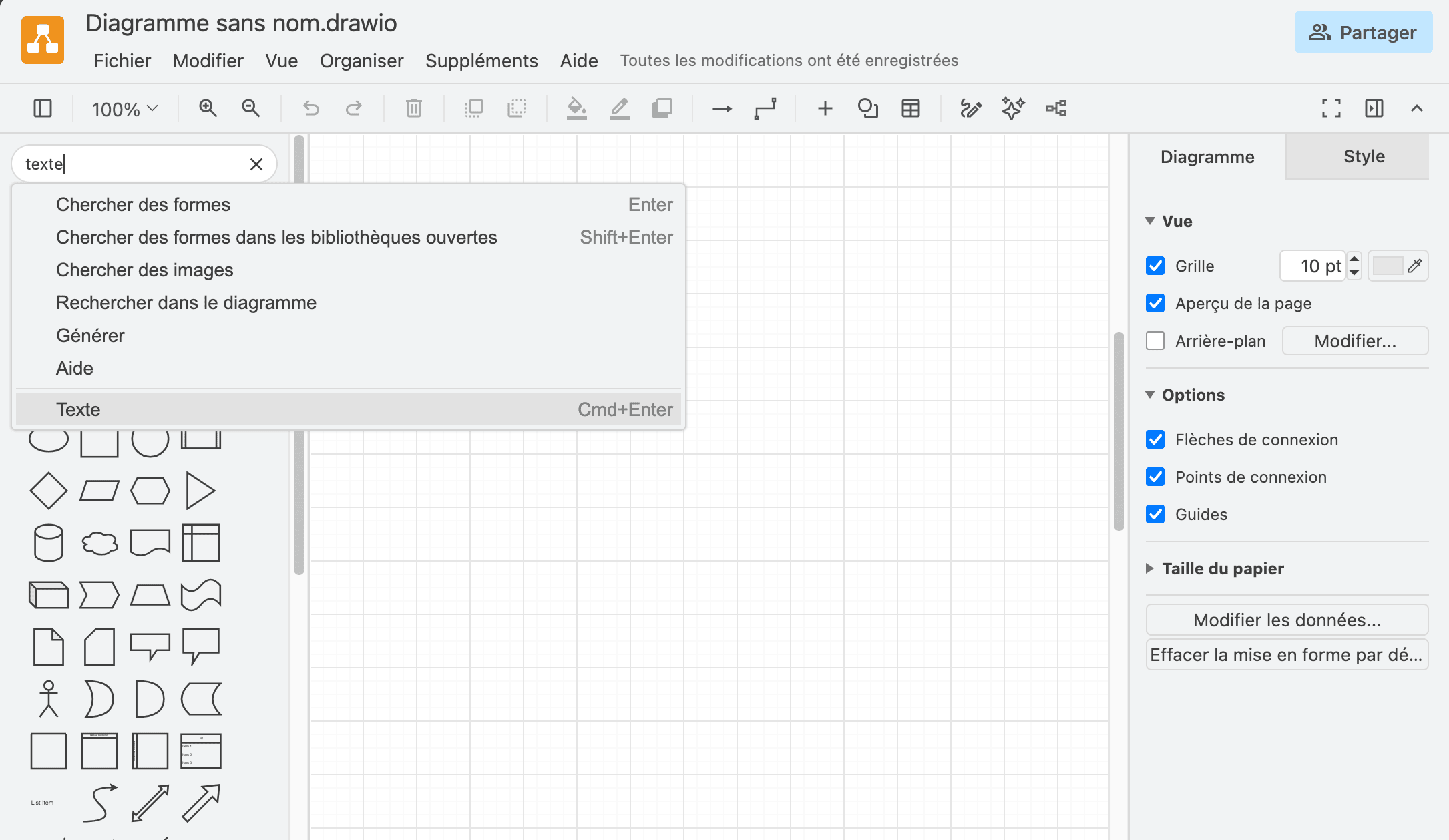Open the 100% zoom dropdown
This screenshot has height=840, width=1449.
coord(124,109)
